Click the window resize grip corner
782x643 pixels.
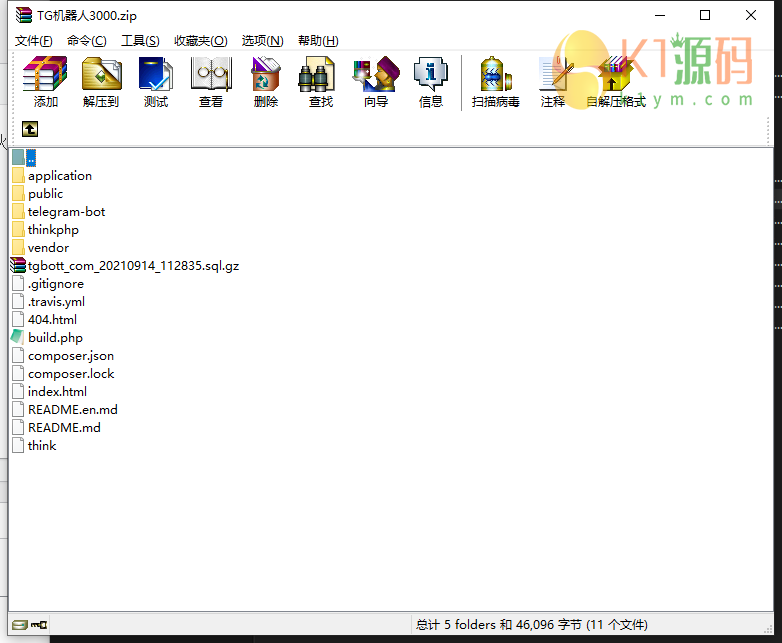768,630
